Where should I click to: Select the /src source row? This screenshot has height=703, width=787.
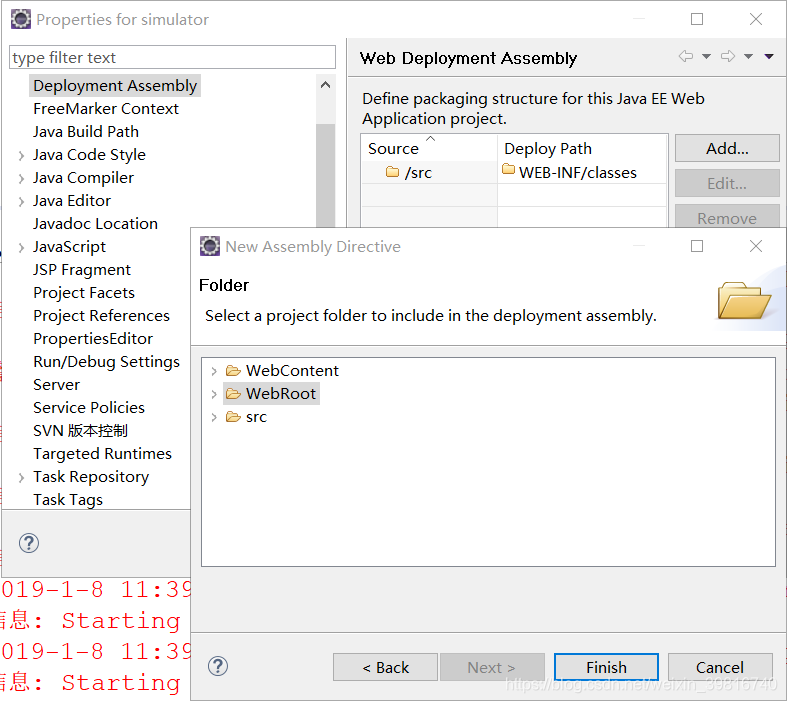[429, 172]
